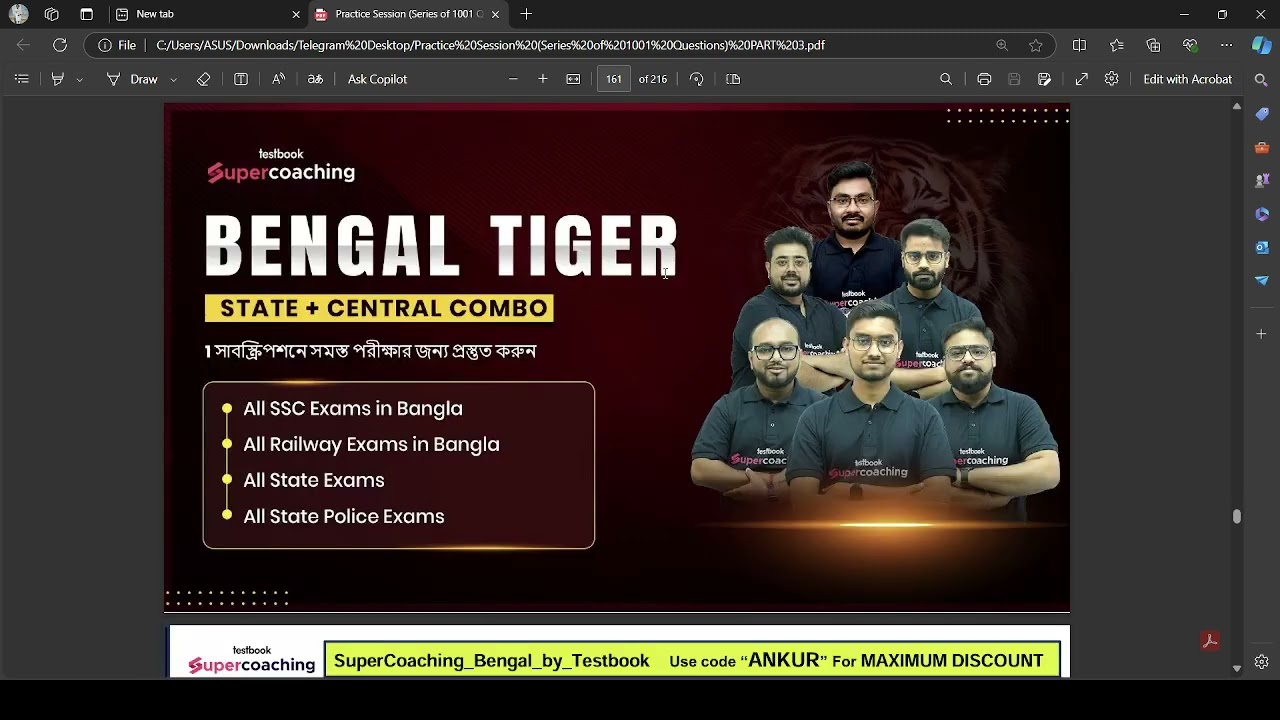Open the Copilot sidebar
Viewport: 1280px width, 720px height.
1262,45
